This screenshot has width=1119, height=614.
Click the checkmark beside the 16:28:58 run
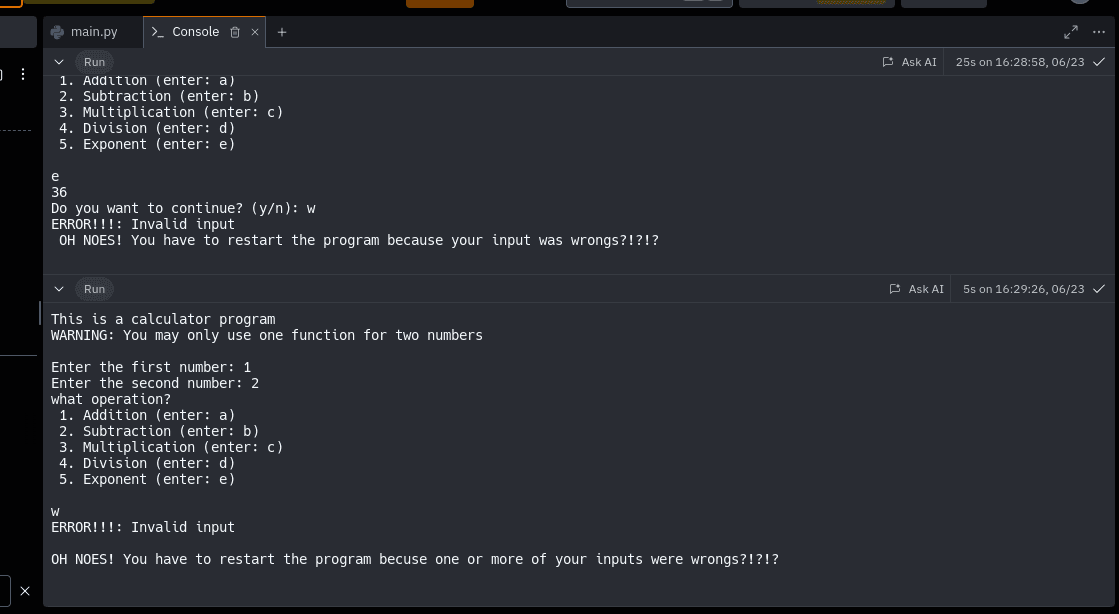click(1099, 62)
